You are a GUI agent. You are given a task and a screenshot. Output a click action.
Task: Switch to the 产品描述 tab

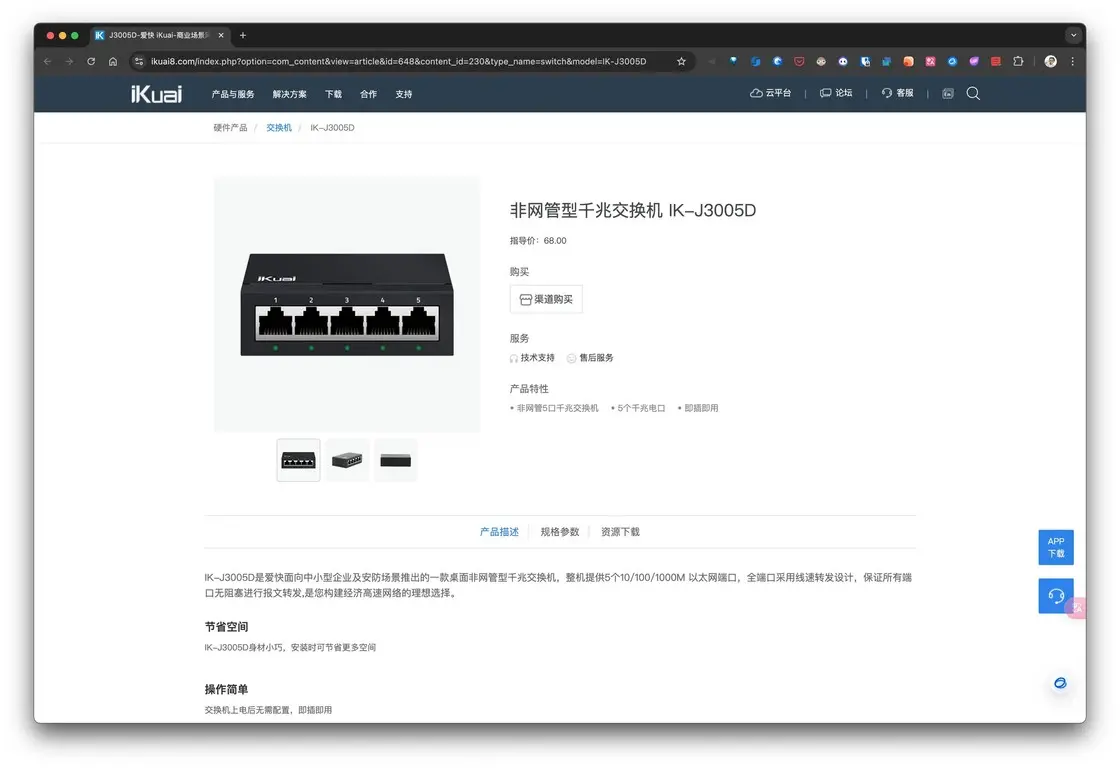point(499,532)
